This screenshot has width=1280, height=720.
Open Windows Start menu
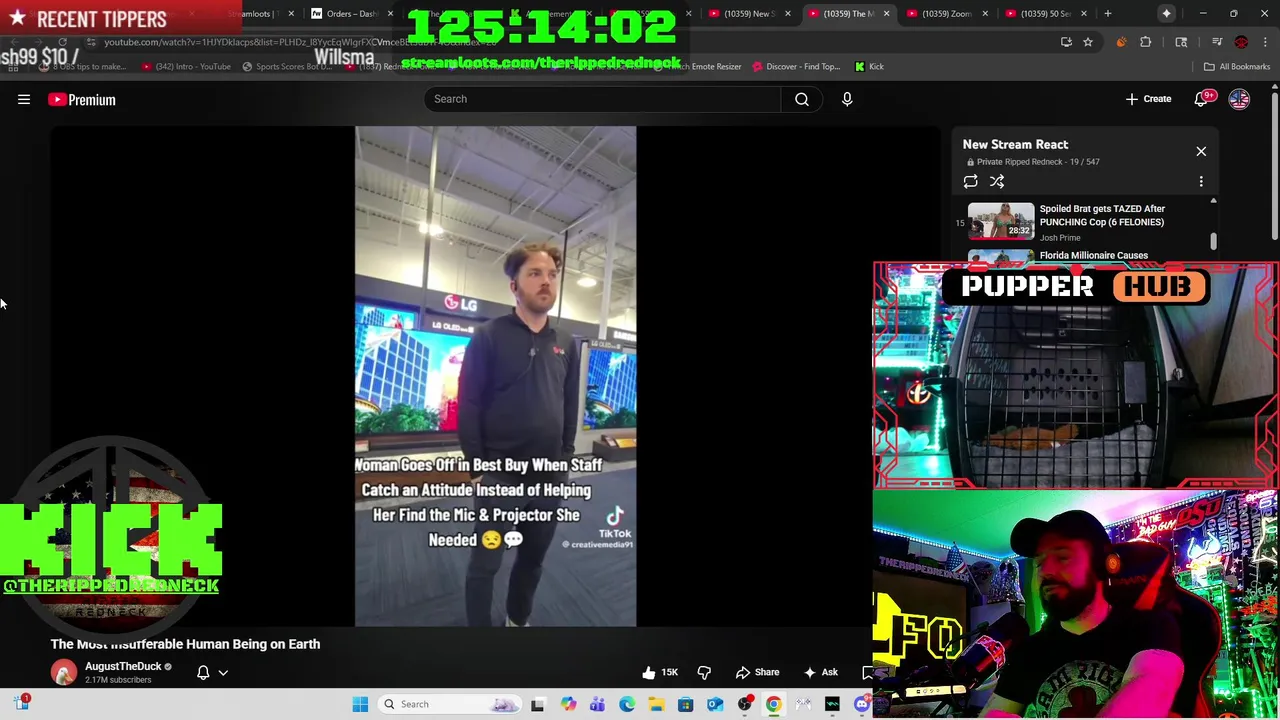coord(360,704)
